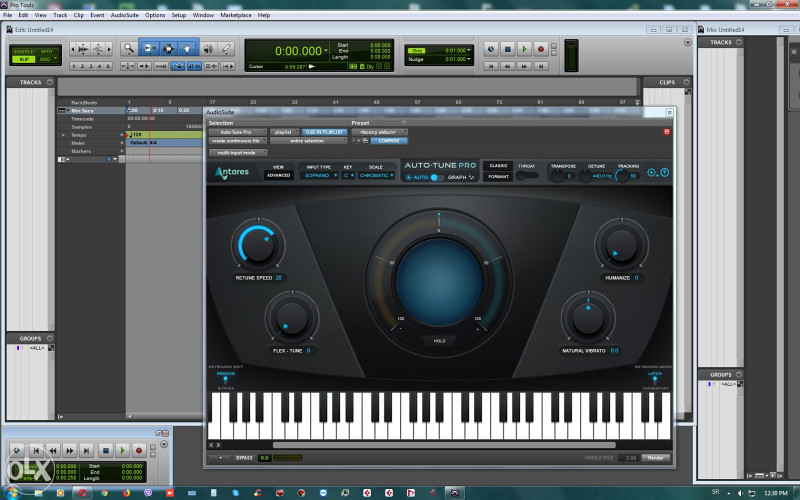Click the Render button

(656, 458)
